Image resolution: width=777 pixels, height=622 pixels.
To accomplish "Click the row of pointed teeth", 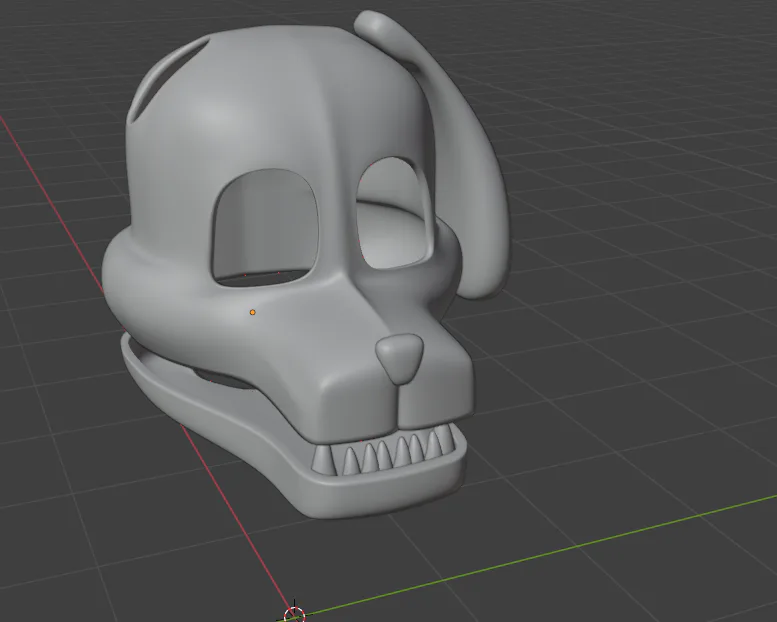I will (x=384, y=451).
